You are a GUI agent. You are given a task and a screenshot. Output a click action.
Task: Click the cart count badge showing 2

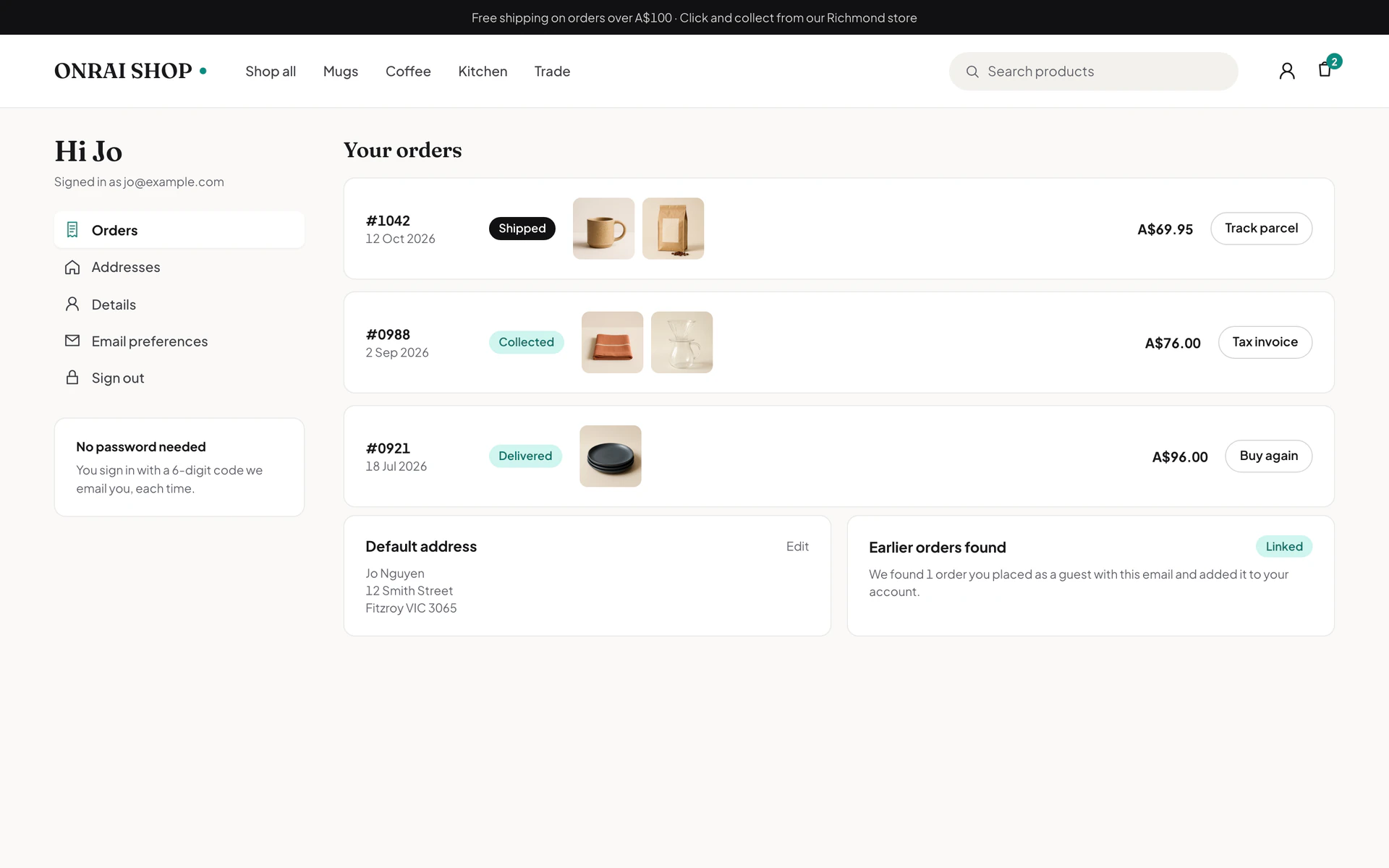pyautogui.click(x=1334, y=61)
